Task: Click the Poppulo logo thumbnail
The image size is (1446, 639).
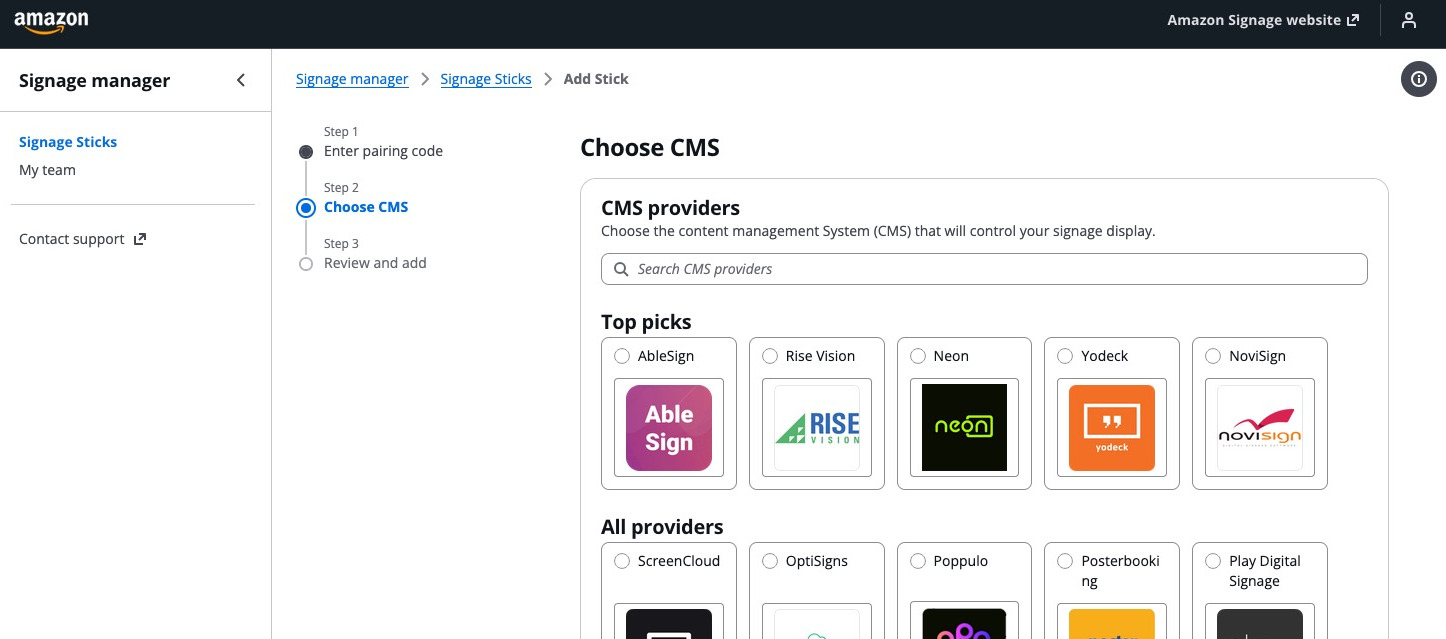Action: coord(964,624)
